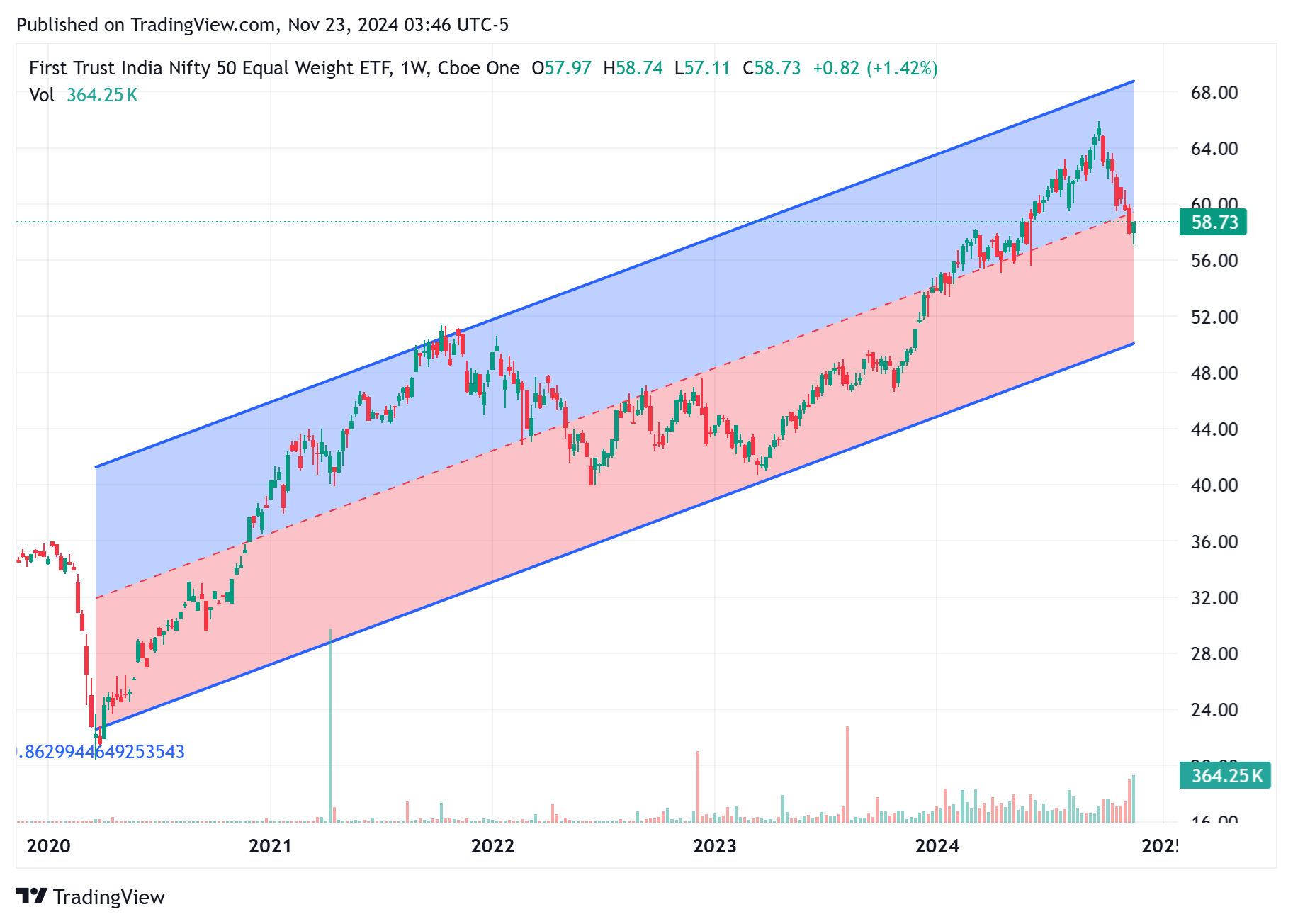The height and width of the screenshot is (924, 1293).
Task: Click the 32.00 price axis label
Action: [x=1214, y=597]
